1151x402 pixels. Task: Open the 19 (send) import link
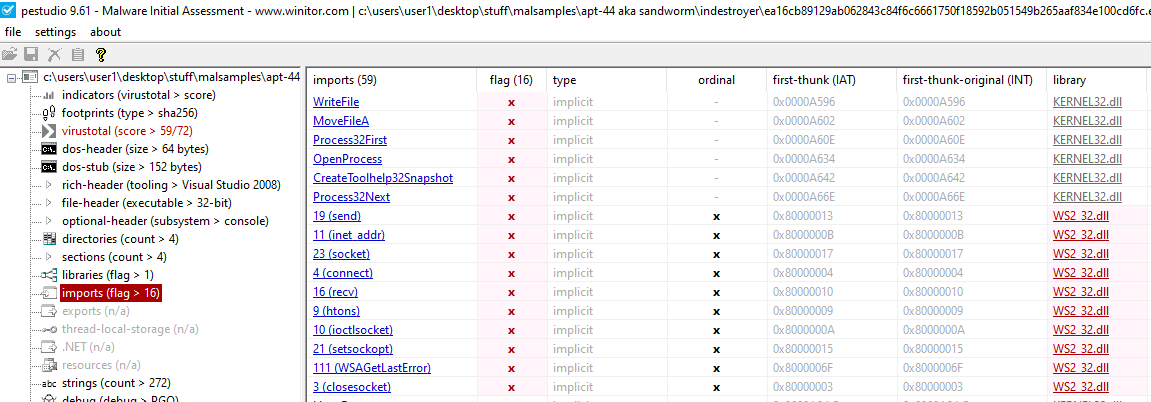[336, 216]
